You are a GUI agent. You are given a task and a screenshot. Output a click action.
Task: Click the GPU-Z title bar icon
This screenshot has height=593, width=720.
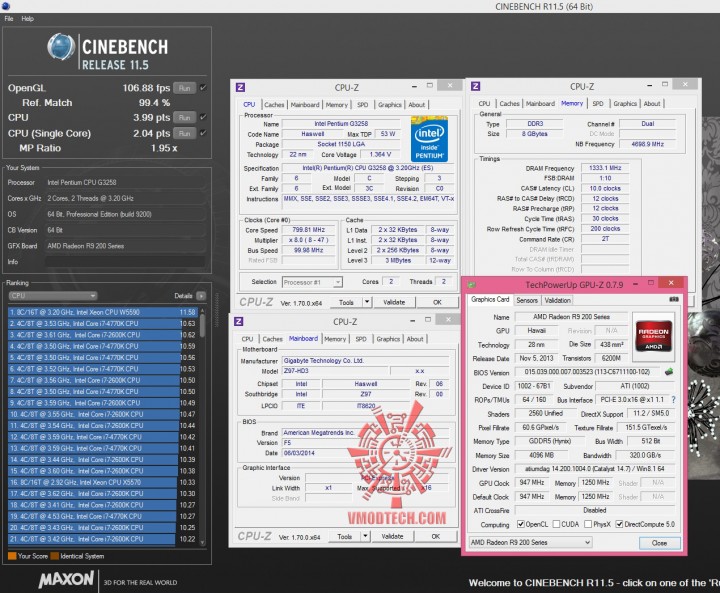pyautogui.click(x=472, y=285)
